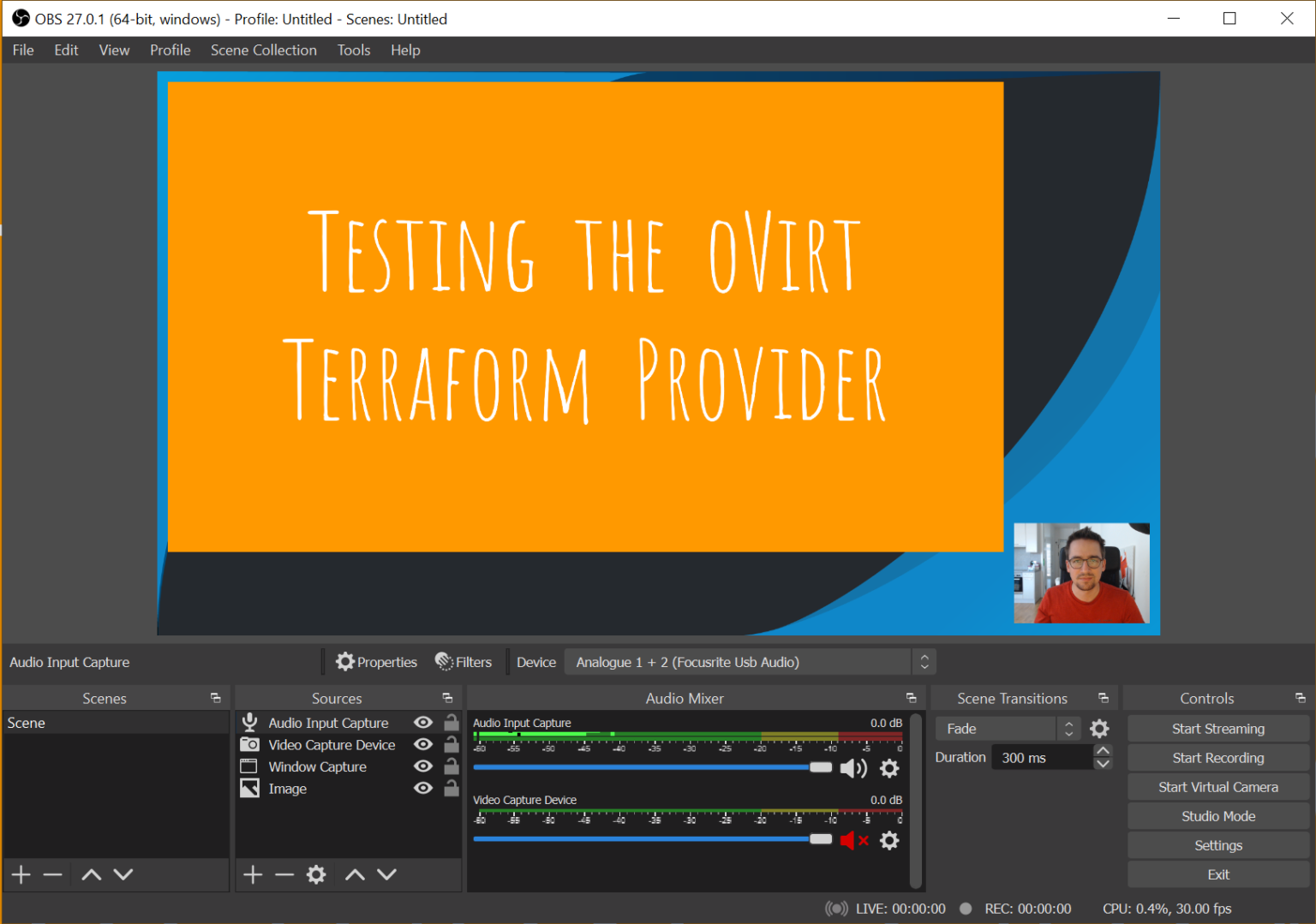
Task: Open source properties gear in Sources panel
Action: coord(316,874)
